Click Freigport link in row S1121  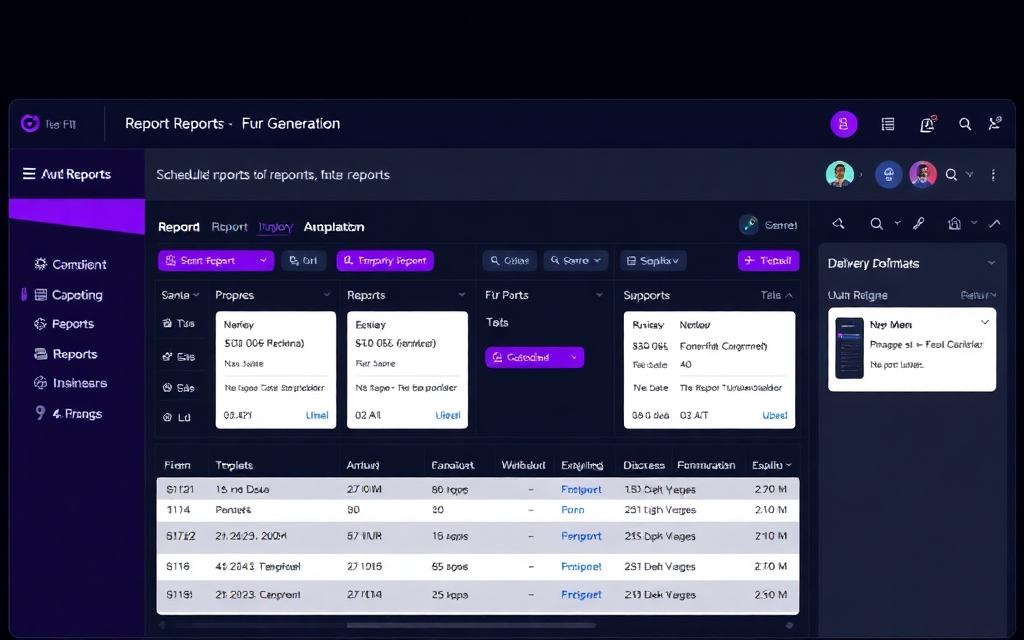tap(581, 489)
